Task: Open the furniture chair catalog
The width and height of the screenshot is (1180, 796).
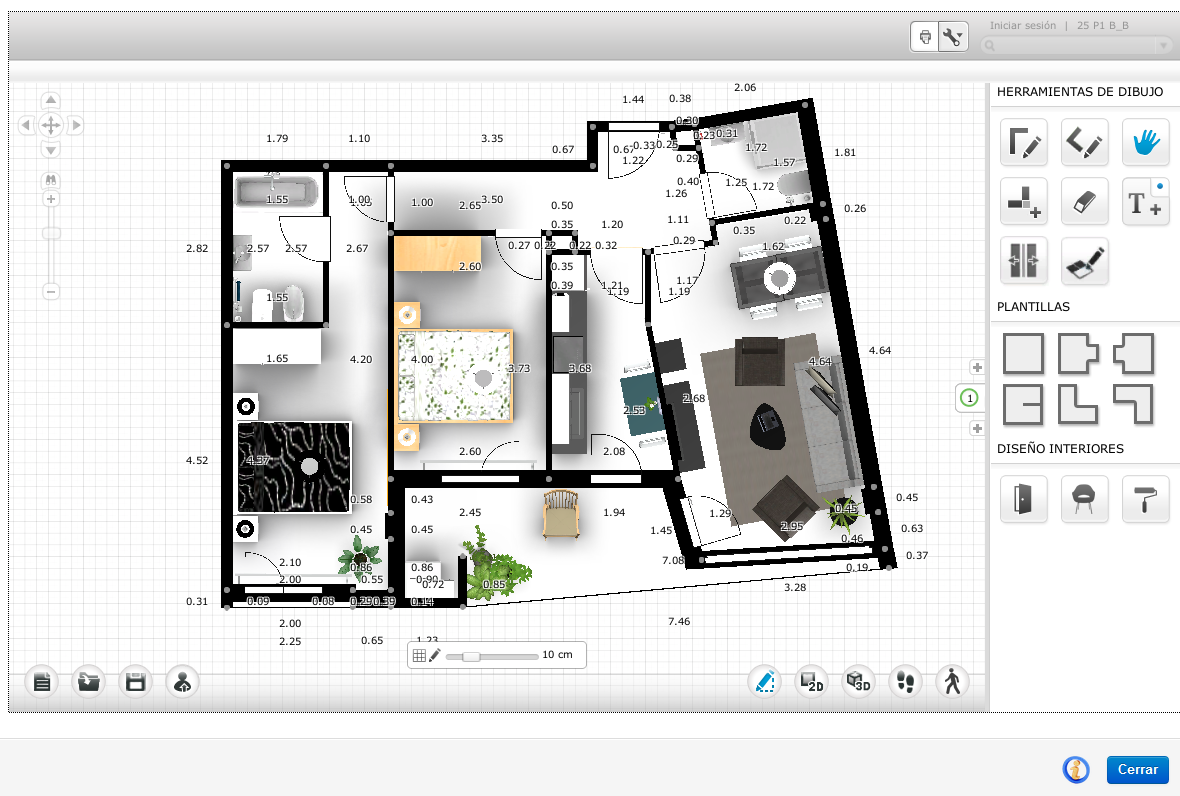Action: click(1084, 499)
